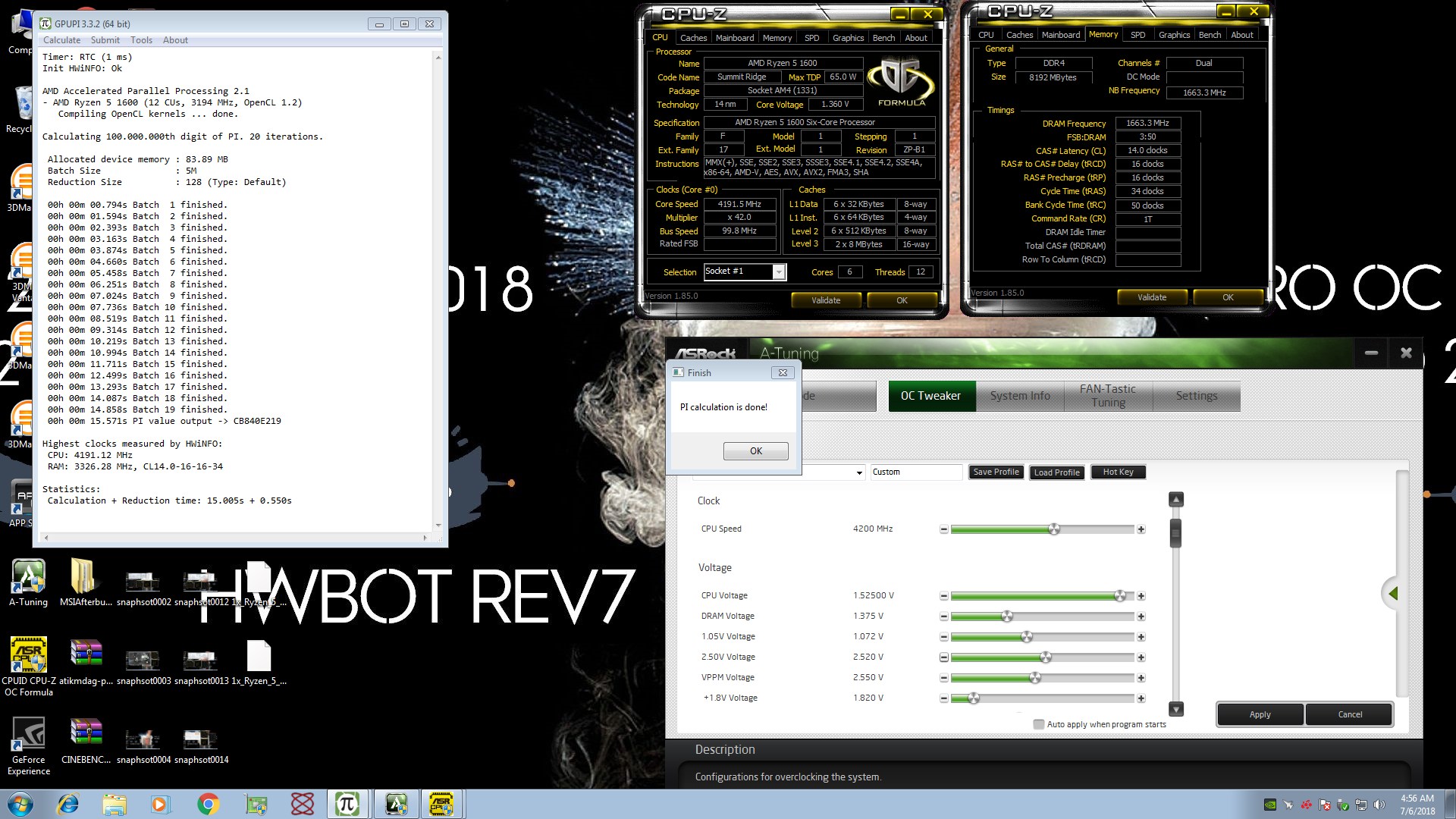Image resolution: width=1456 pixels, height=819 pixels.
Task: Open Graphics tab in left CPU-Z window
Action: tap(848, 38)
